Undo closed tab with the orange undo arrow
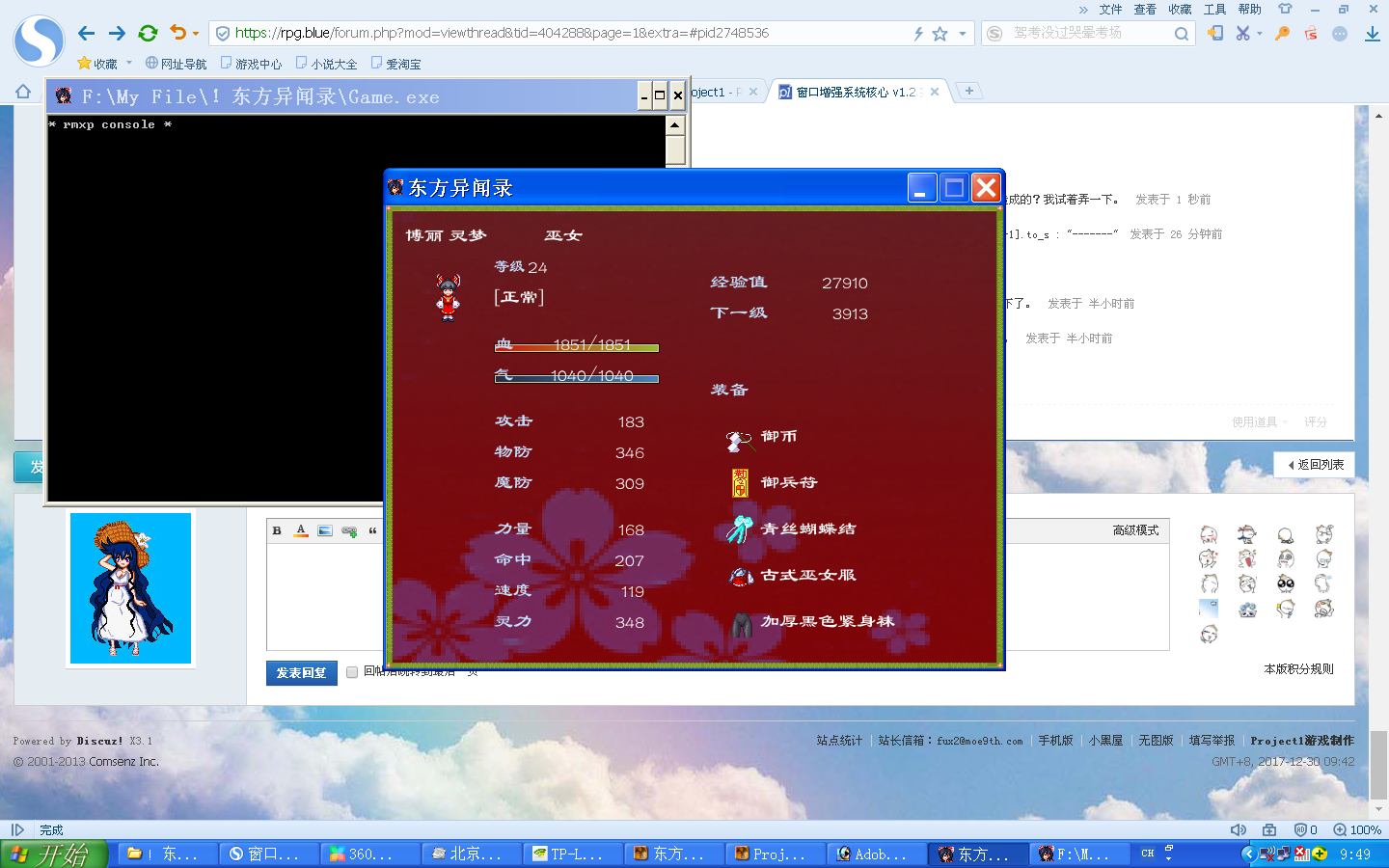Image resolution: width=1389 pixels, height=868 pixels. point(177,33)
